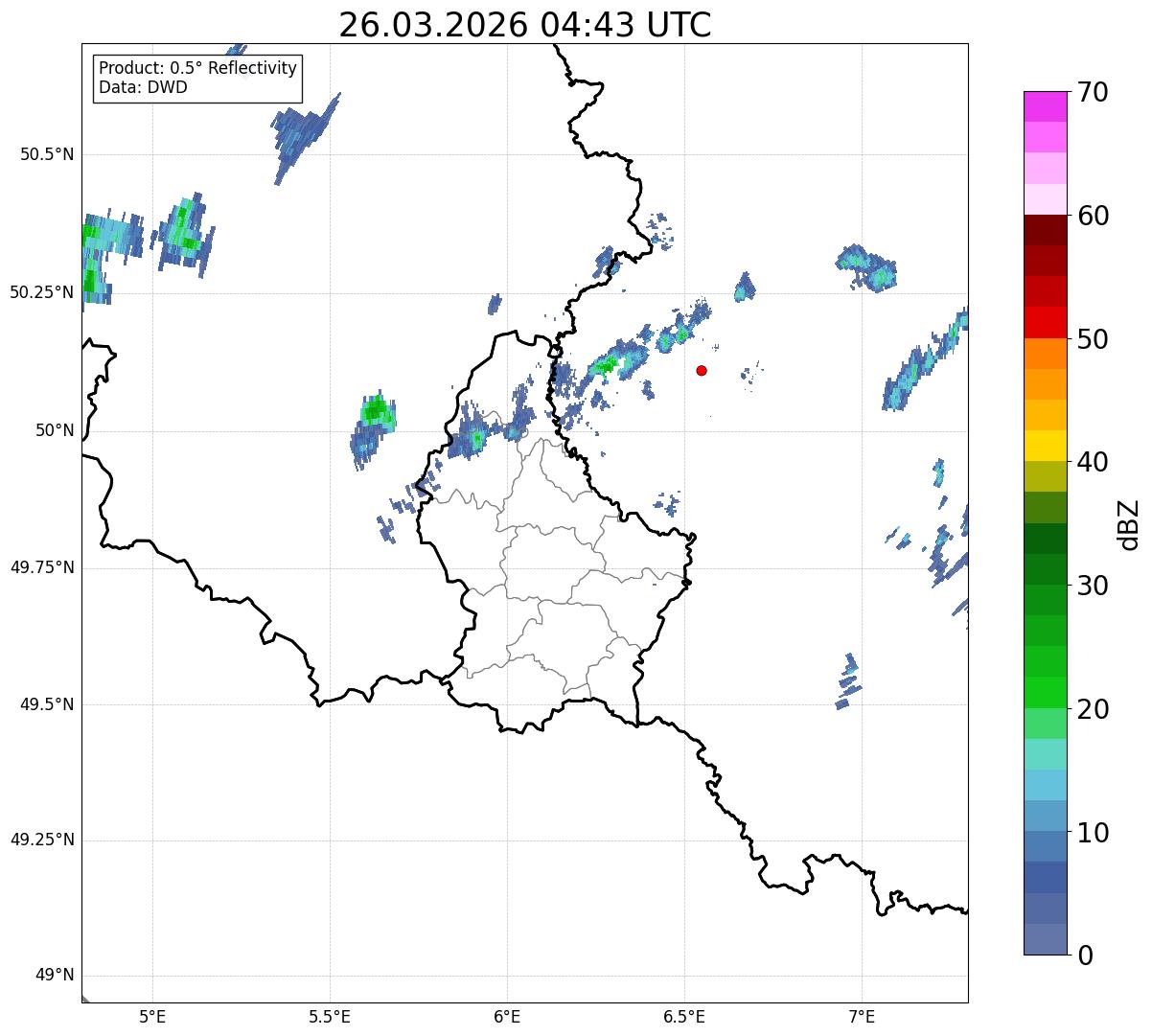Screen dimensions: 1152x1036
Task: Pick the bottom grey-blue segment at 0 dBZ
Action: tap(1045, 939)
